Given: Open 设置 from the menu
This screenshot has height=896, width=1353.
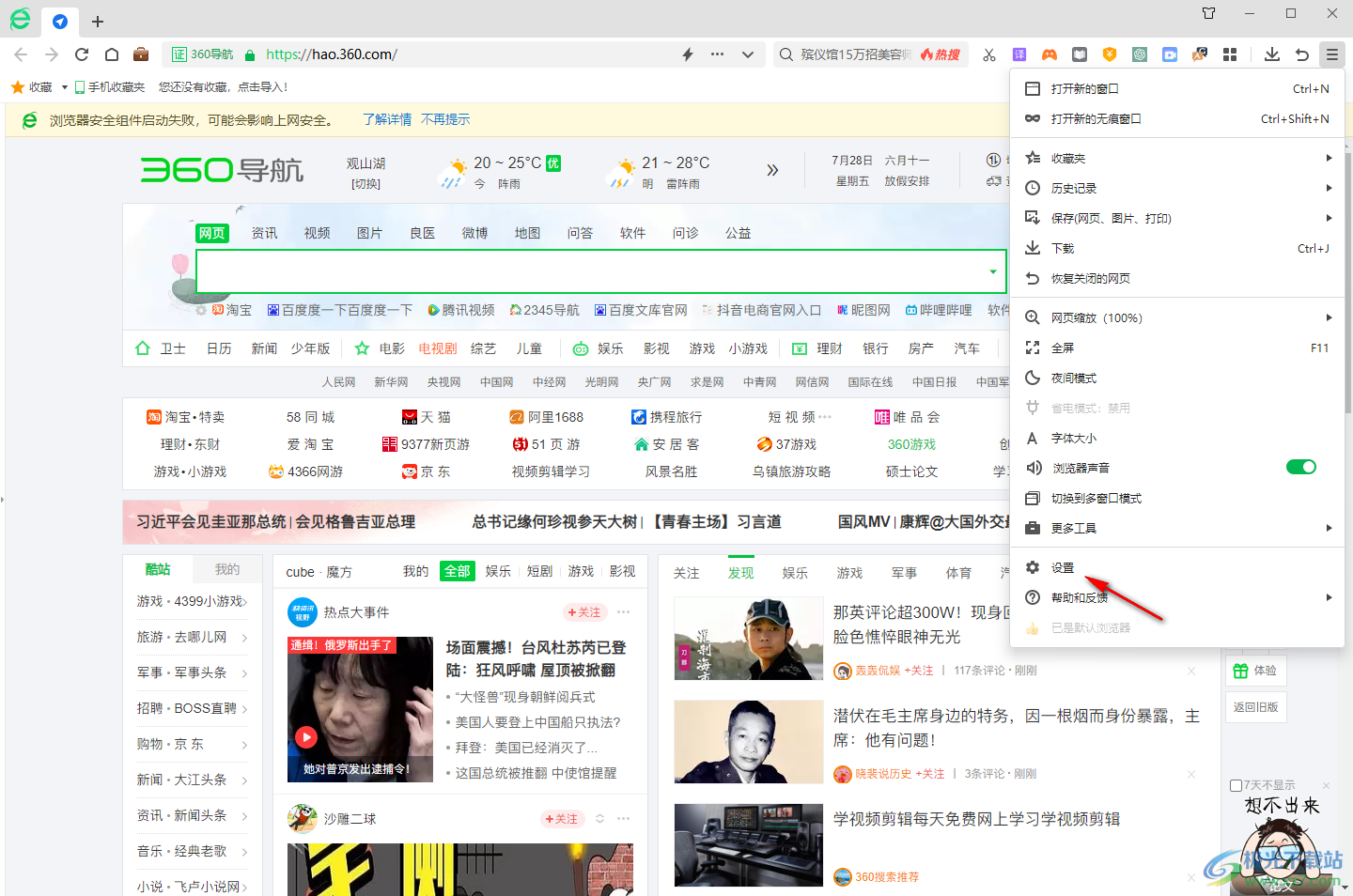Looking at the screenshot, I should (1177, 567).
